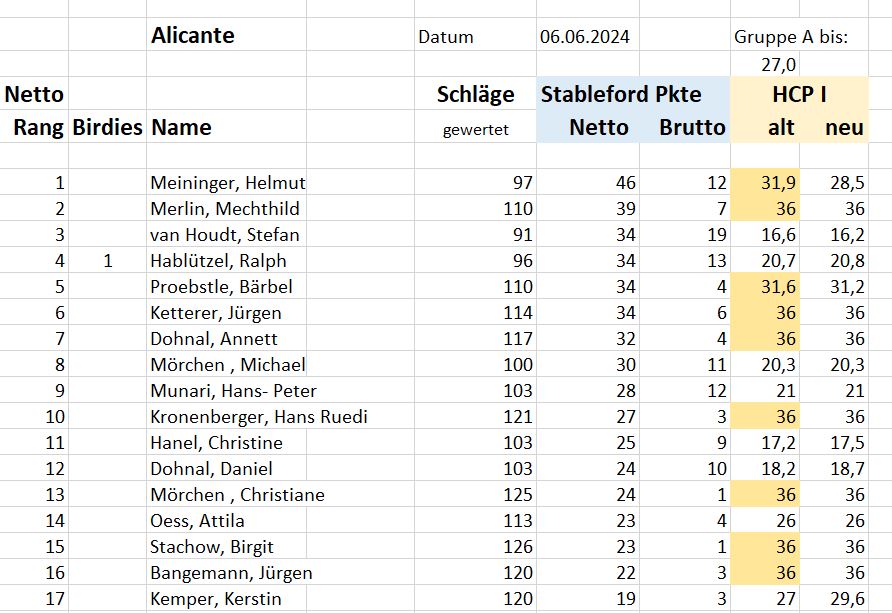Screen dimensions: 892x613
Task: Select Mörchen, Christiane's strokes value 125
Action: click(x=518, y=495)
